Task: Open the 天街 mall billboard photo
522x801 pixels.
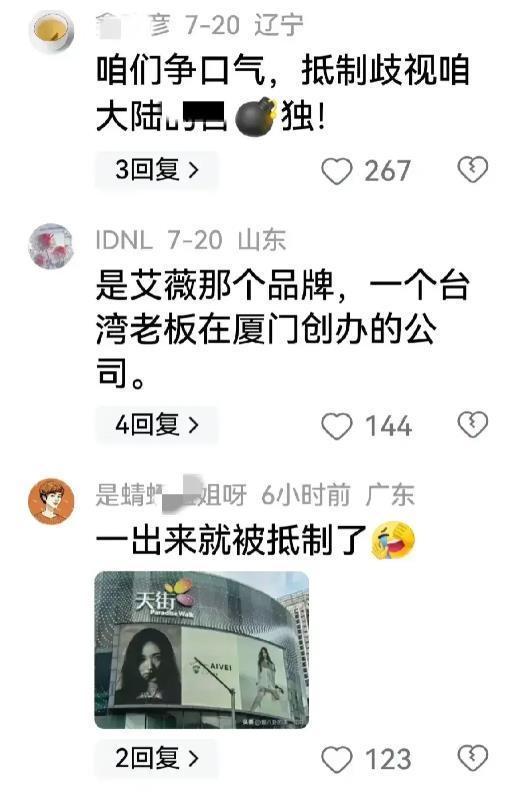Action: click(202, 649)
